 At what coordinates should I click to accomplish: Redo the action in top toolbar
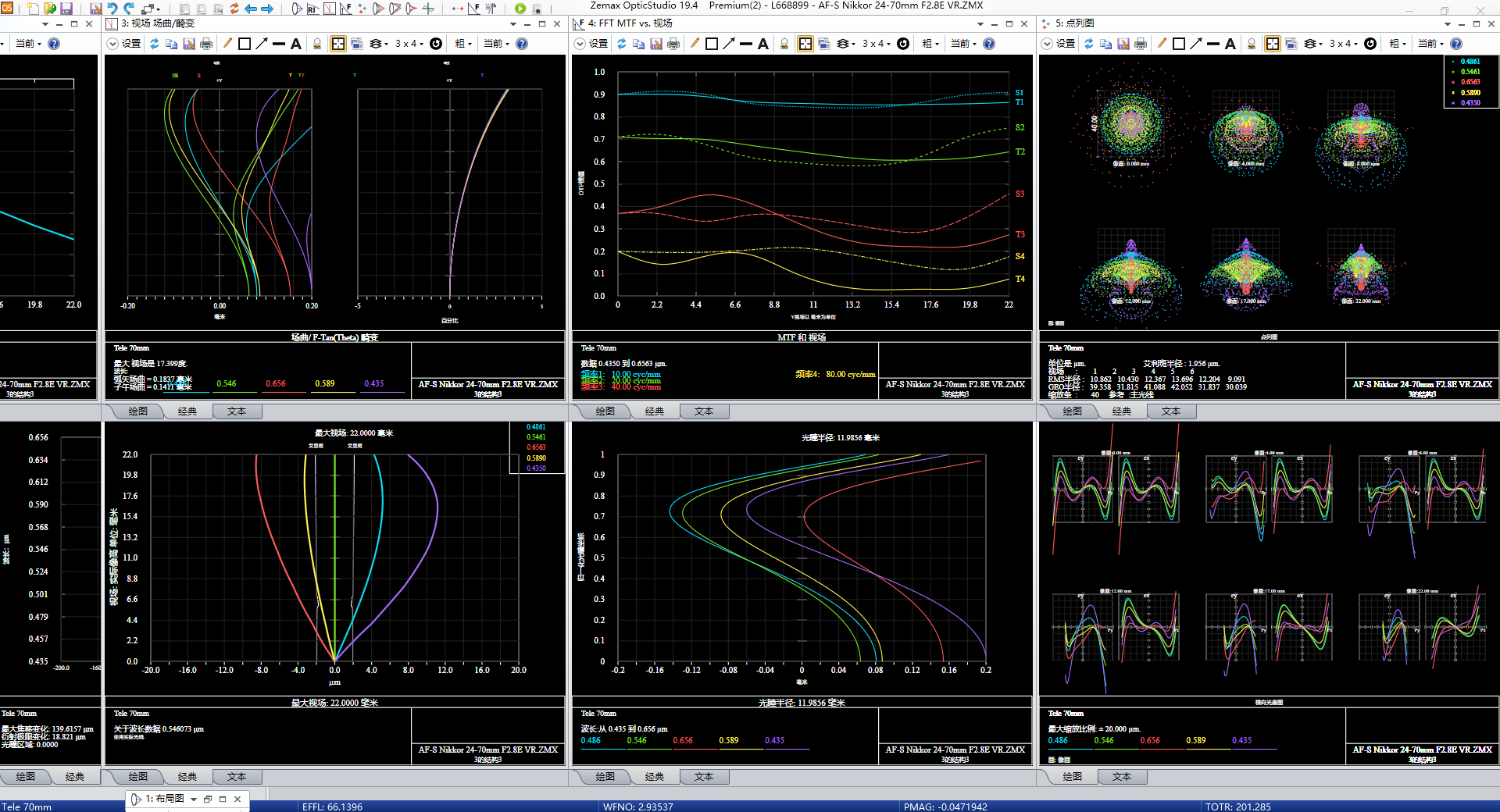click(129, 9)
